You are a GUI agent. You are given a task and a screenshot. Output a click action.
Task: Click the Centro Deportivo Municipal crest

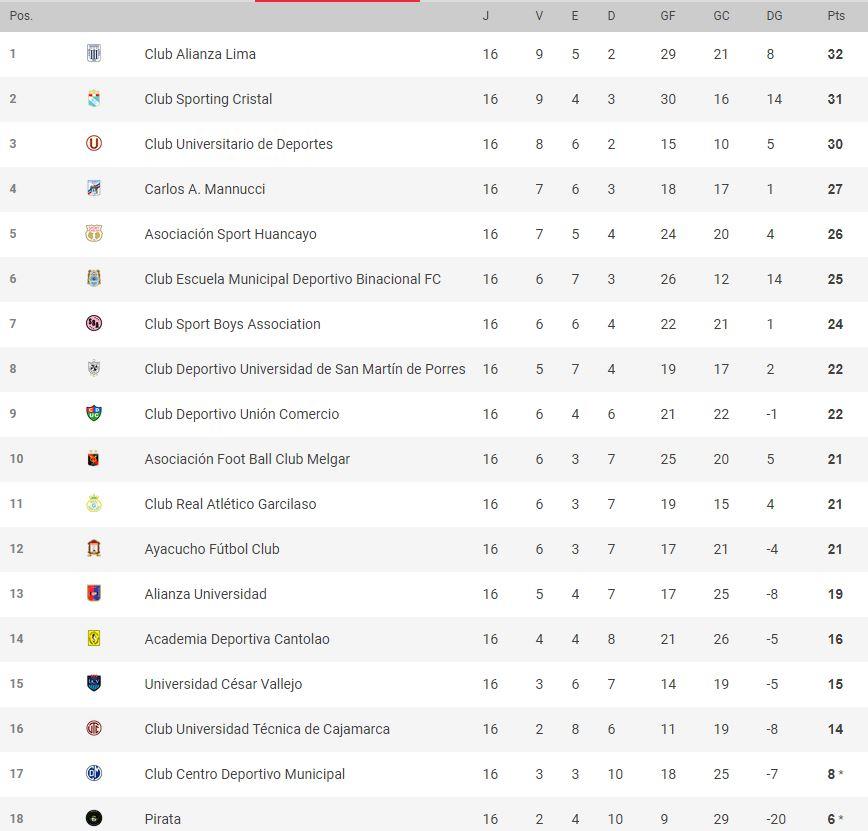tap(94, 773)
